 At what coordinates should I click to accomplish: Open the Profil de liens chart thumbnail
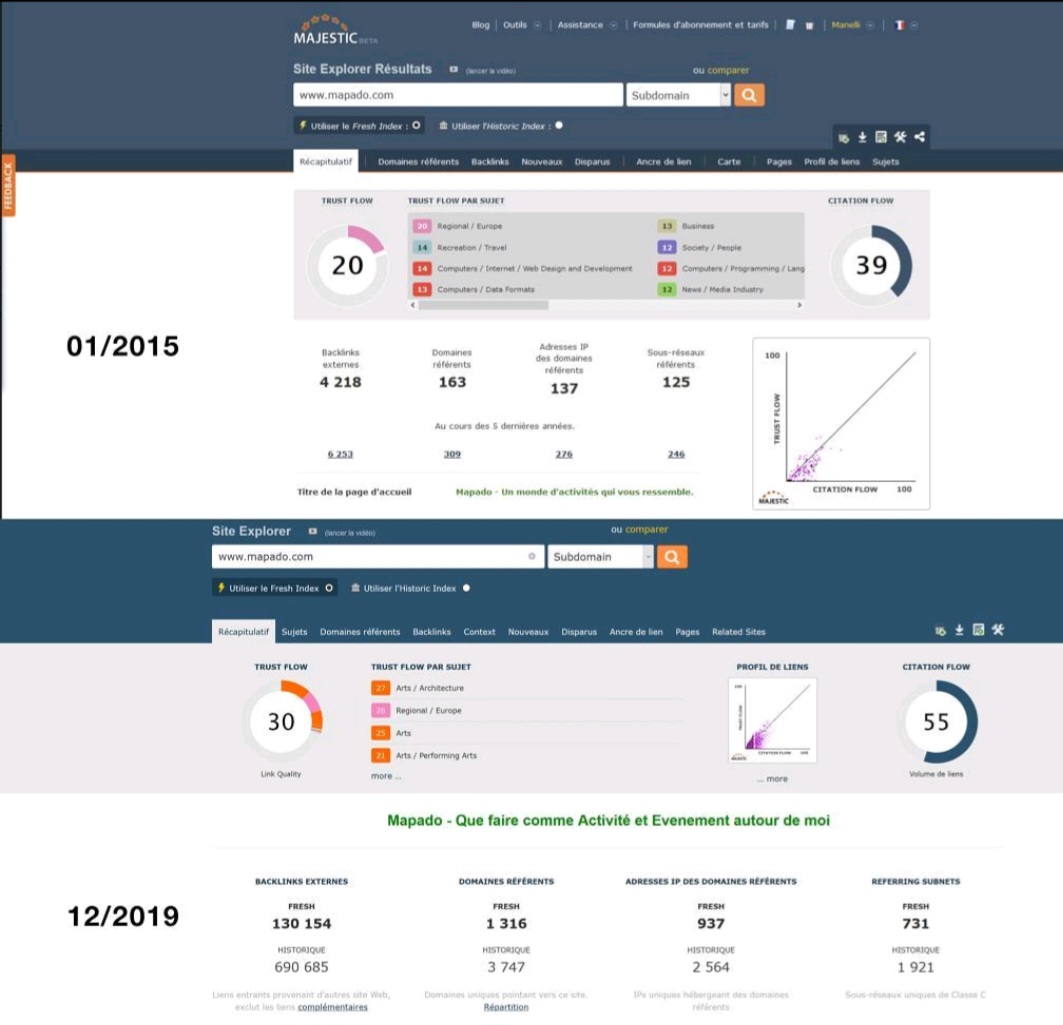pos(772,721)
